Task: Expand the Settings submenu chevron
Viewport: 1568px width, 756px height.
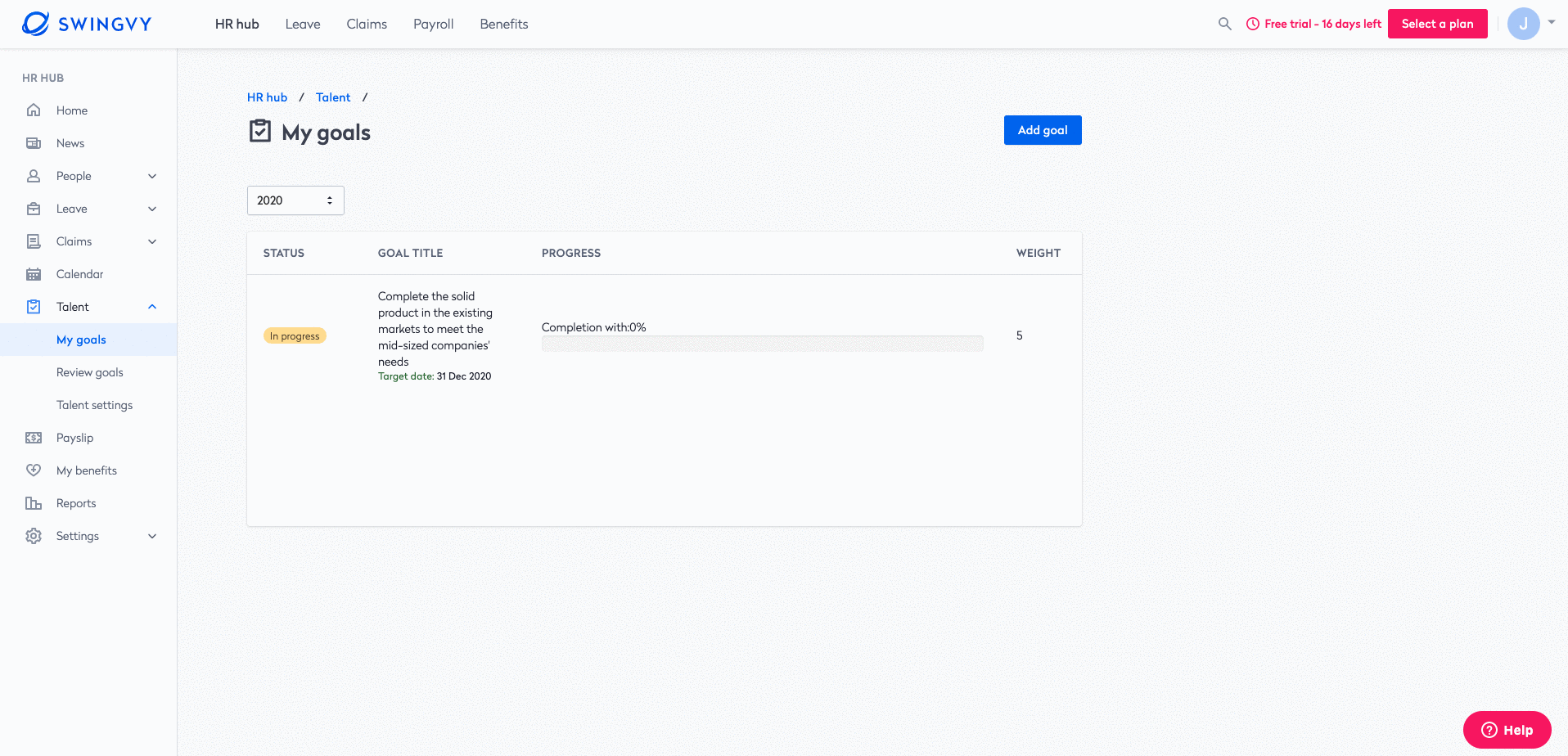Action: coord(152,536)
